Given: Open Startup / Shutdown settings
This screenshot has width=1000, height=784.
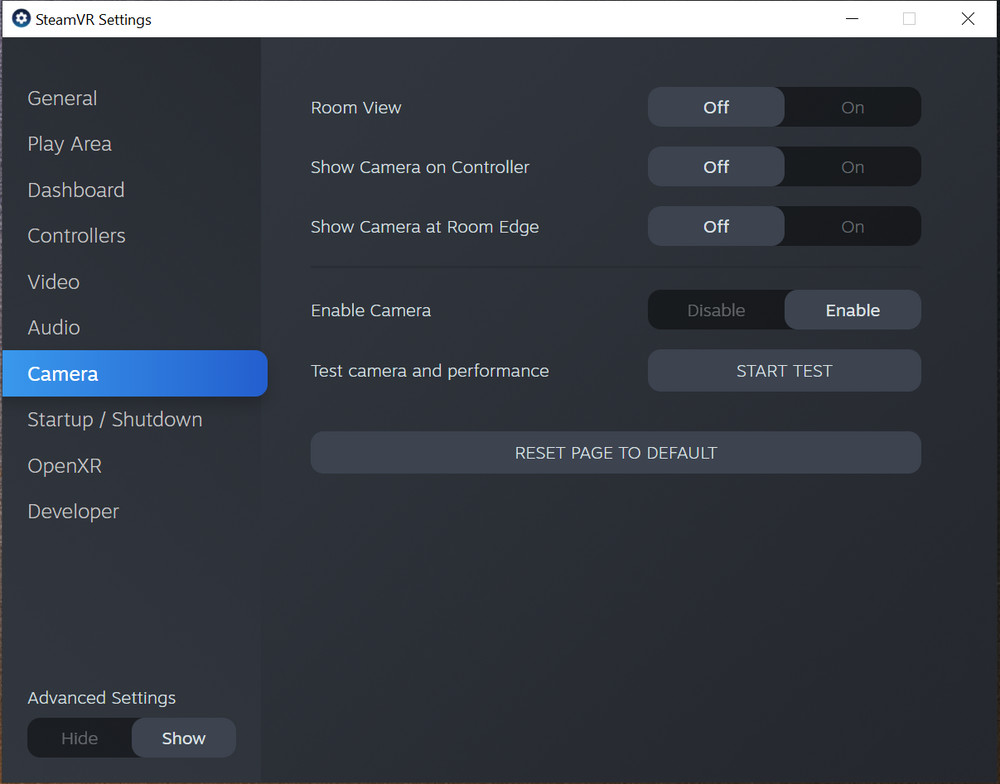Looking at the screenshot, I should [x=115, y=420].
